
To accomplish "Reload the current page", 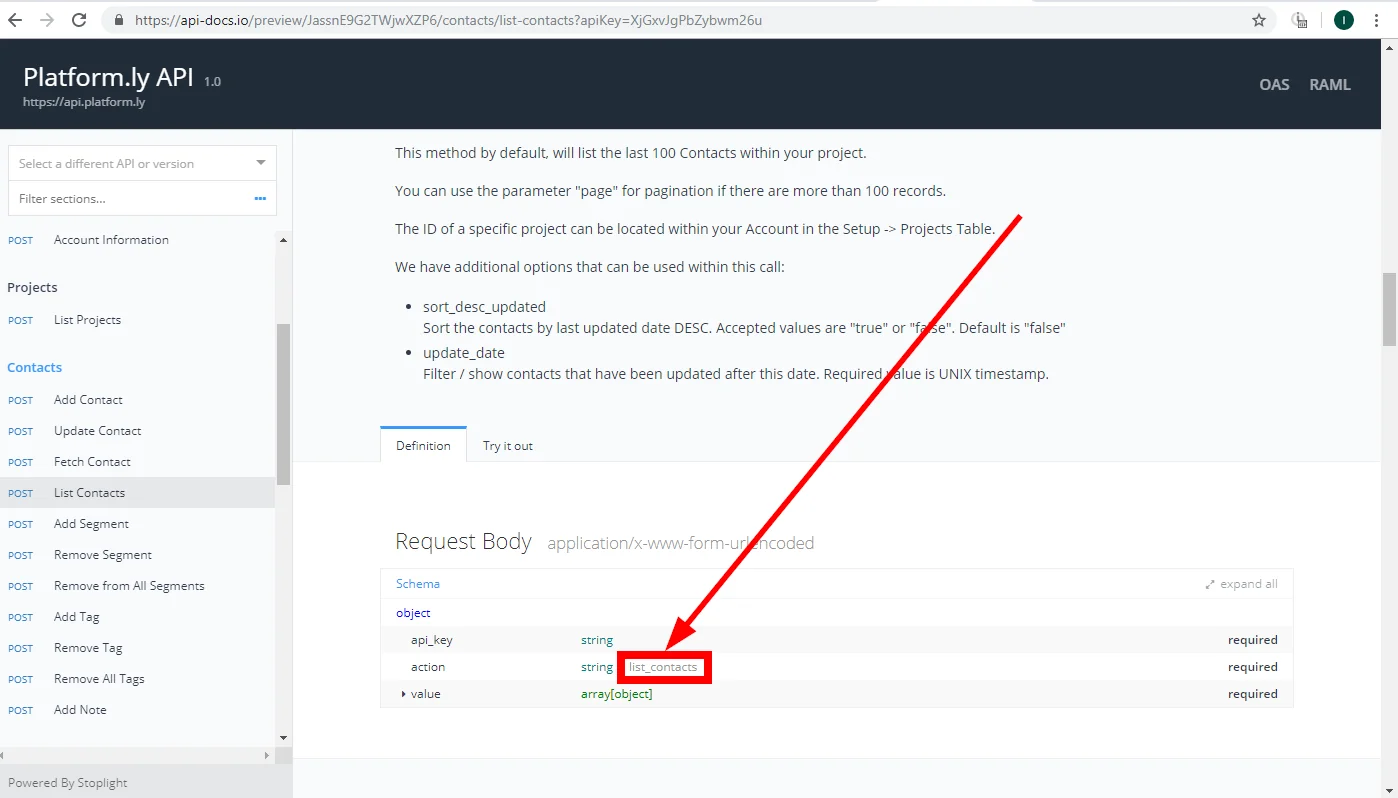I will tap(79, 20).
